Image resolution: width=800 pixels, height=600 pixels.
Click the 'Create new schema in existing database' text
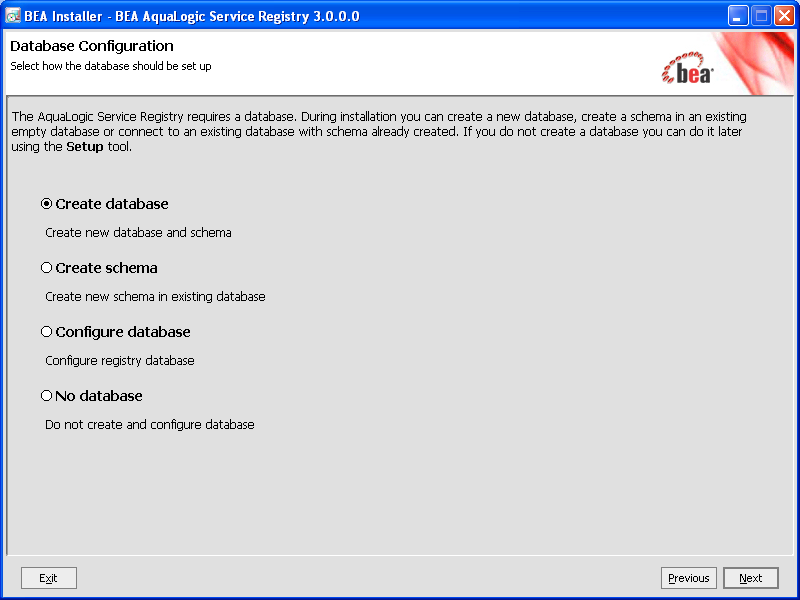coord(155,297)
